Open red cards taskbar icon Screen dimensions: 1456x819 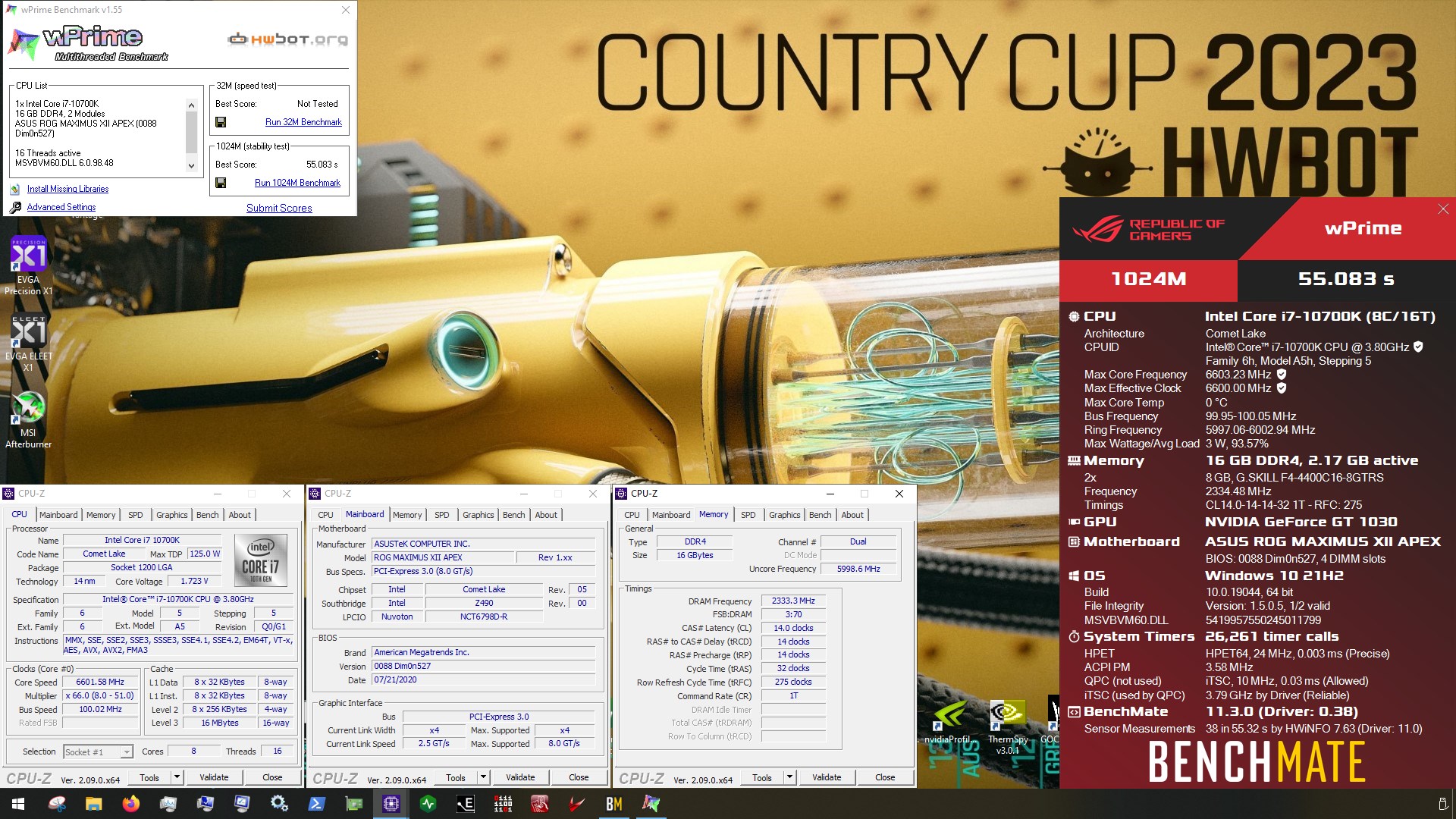[x=539, y=804]
